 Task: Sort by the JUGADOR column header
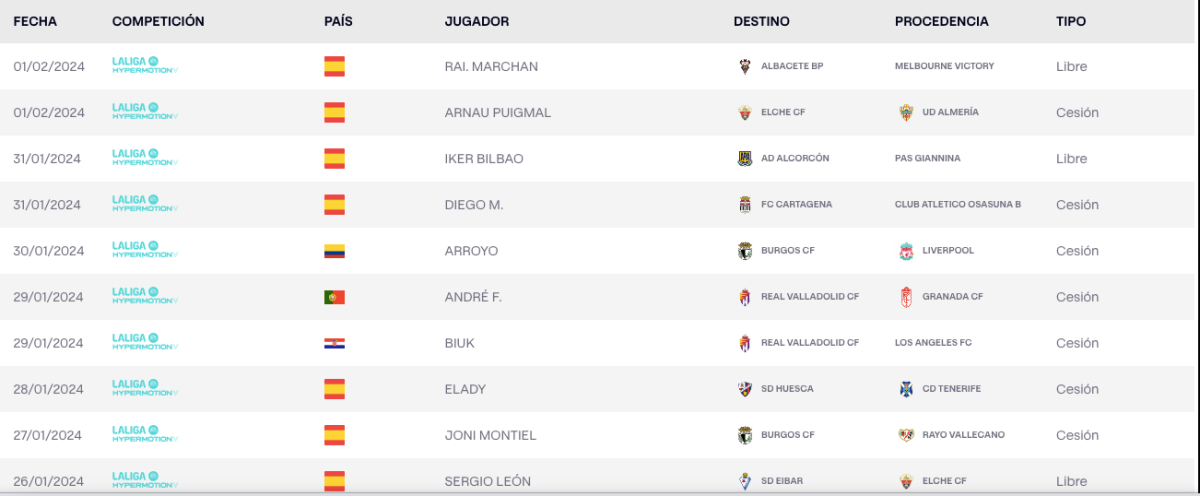476,21
